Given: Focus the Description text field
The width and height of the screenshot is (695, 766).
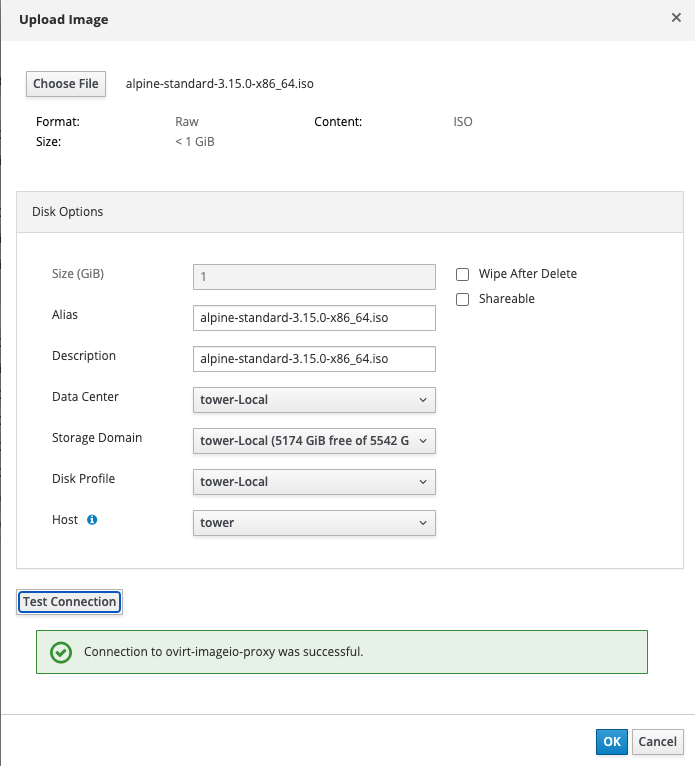Looking at the screenshot, I should click(314, 359).
